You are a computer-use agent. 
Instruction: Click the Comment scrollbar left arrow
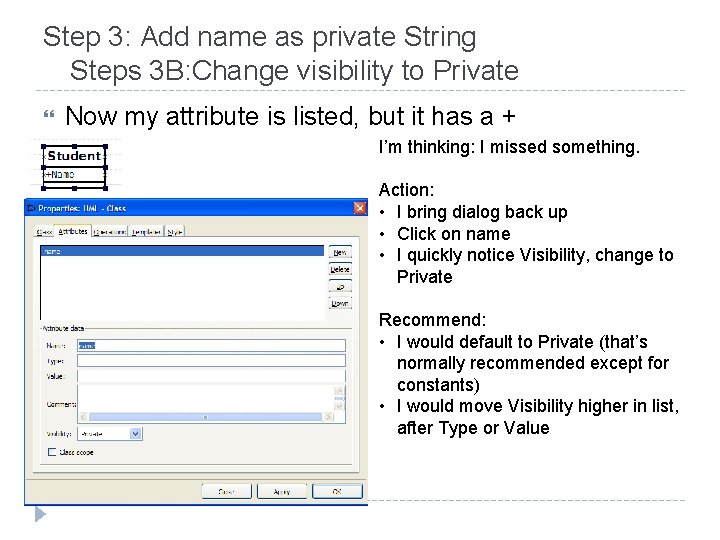[83, 417]
